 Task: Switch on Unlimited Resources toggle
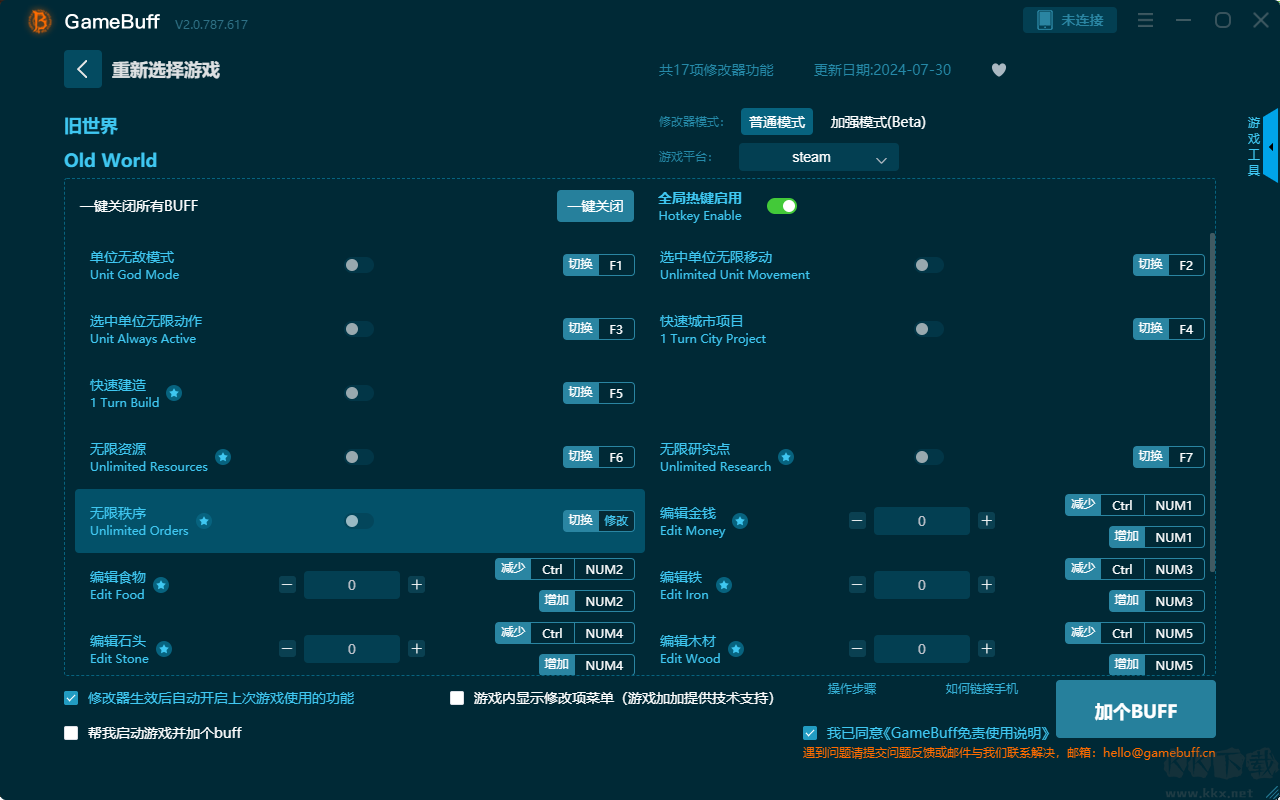click(359, 457)
